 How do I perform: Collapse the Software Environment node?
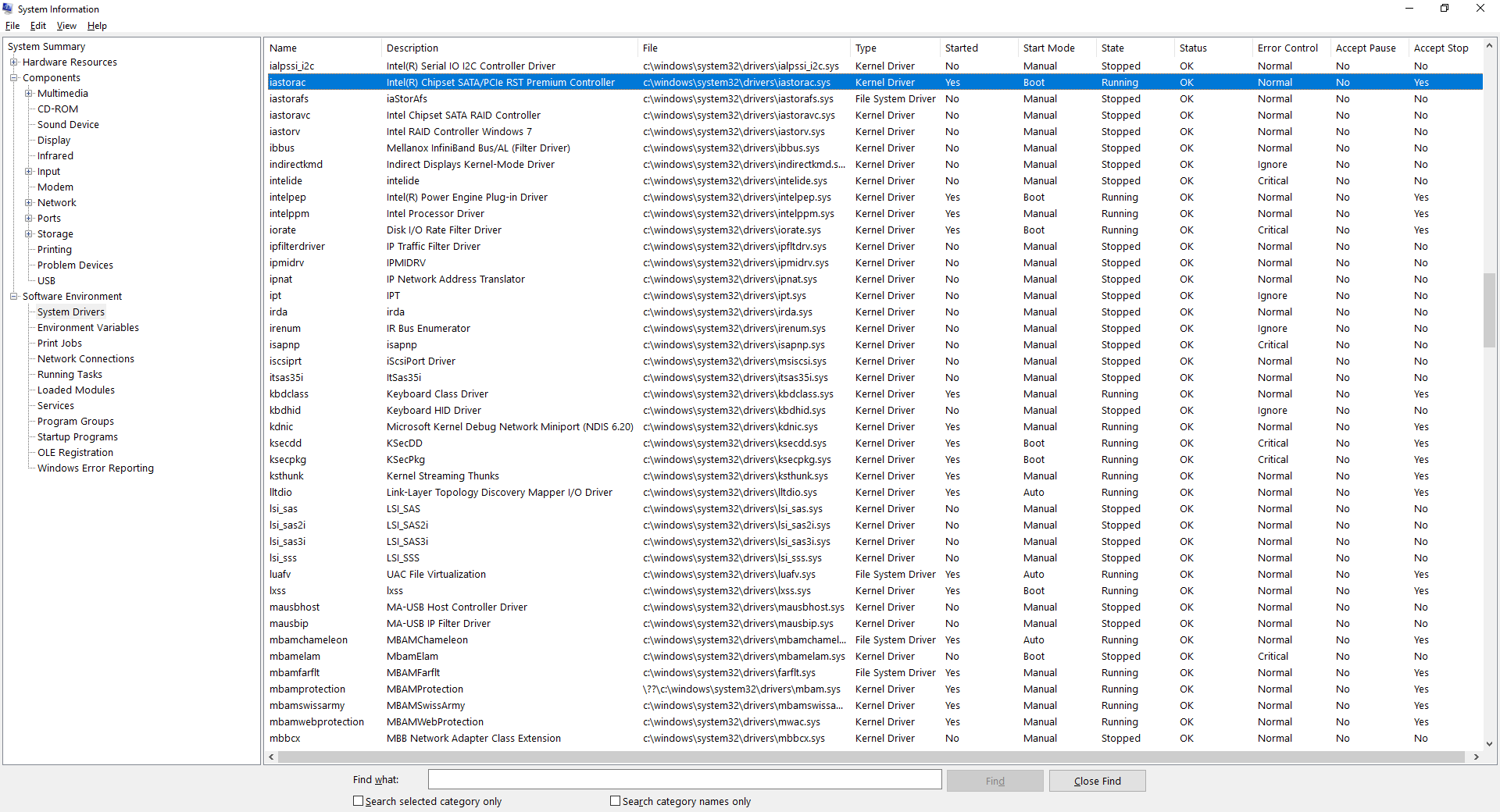click(x=14, y=296)
